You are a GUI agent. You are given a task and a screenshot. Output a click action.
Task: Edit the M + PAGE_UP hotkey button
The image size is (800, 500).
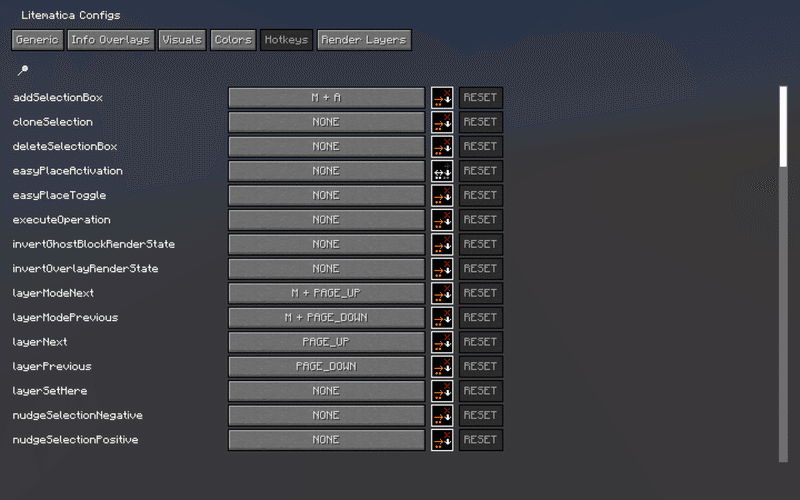[326, 293]
